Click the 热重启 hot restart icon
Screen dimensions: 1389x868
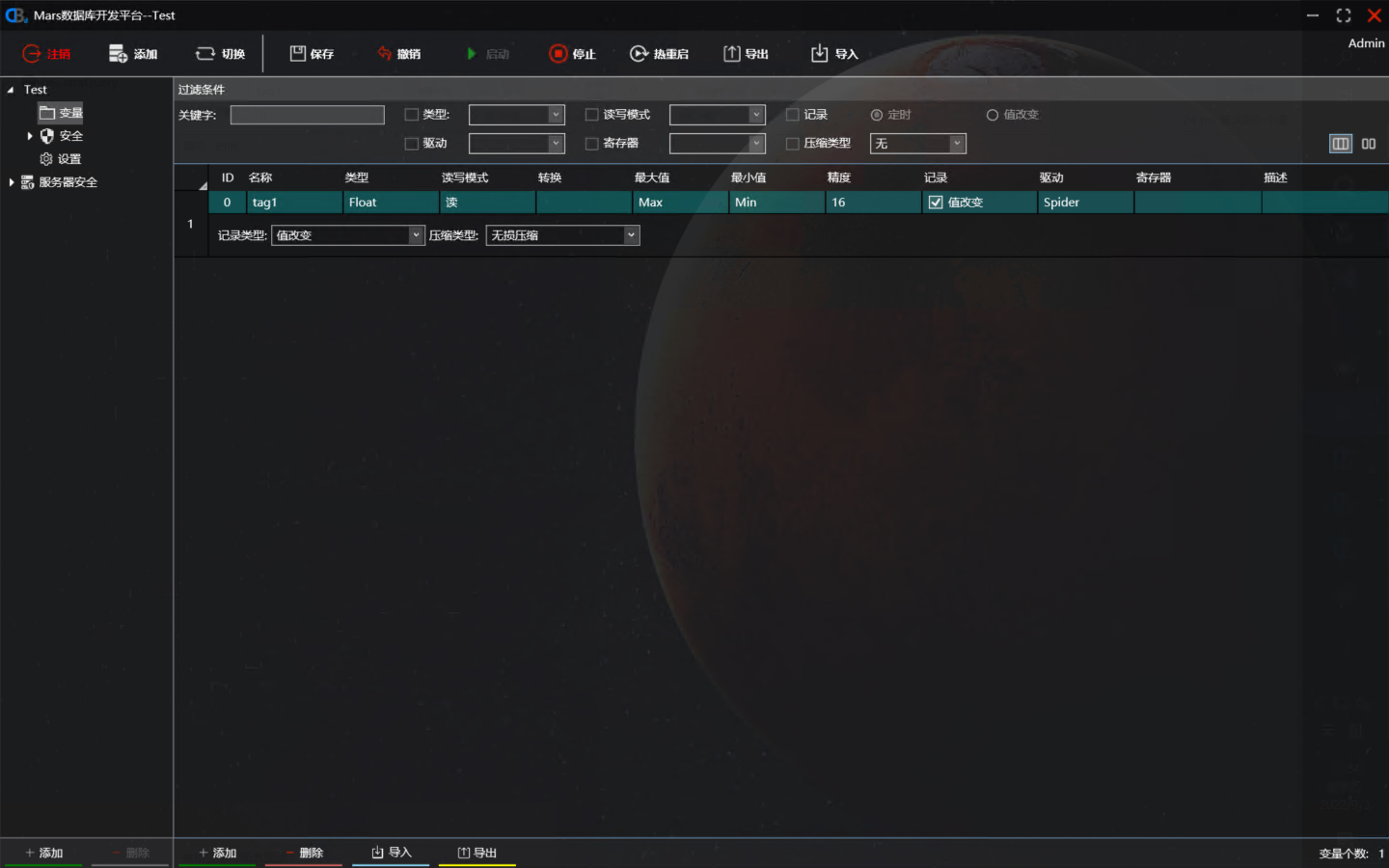pyautogui.click(x=639, y=54)
